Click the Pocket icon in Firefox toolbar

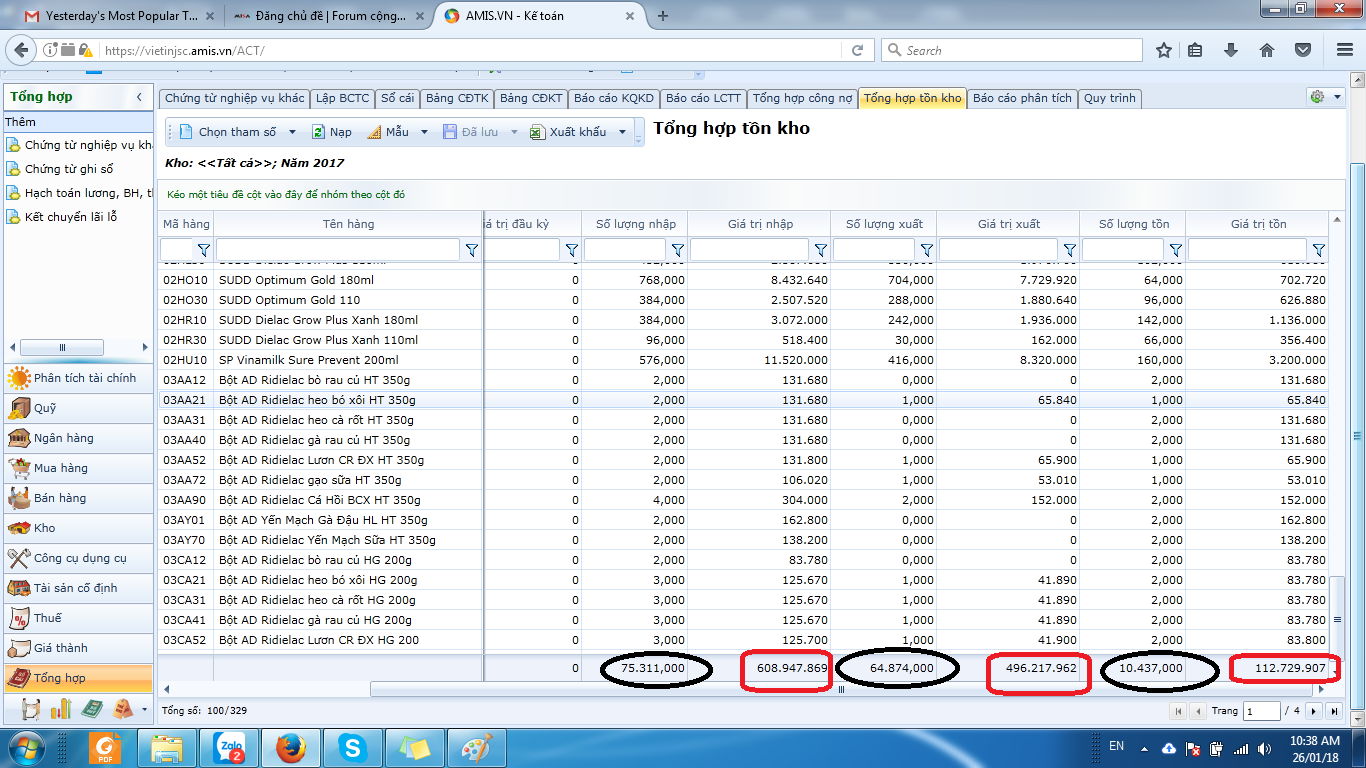point(1303,50)
